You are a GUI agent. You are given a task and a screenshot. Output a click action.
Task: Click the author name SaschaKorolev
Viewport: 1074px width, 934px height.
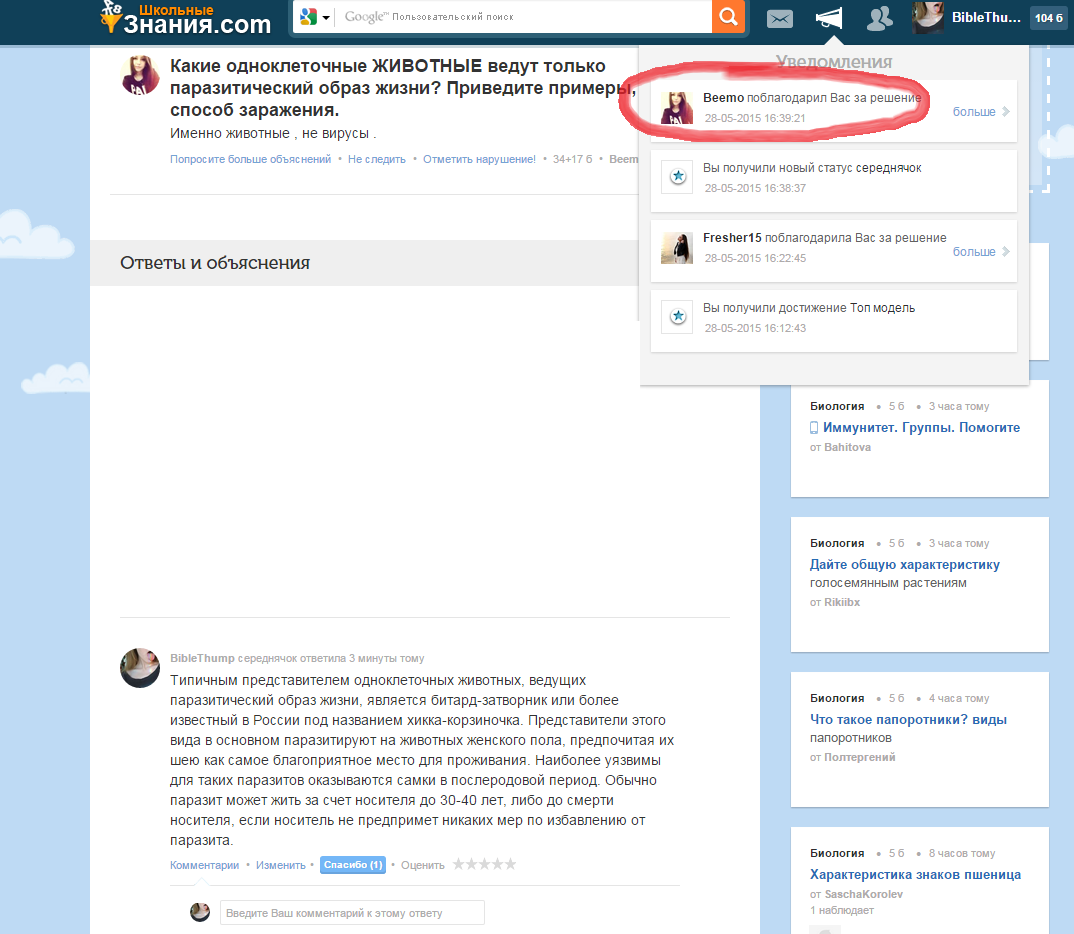864,894
